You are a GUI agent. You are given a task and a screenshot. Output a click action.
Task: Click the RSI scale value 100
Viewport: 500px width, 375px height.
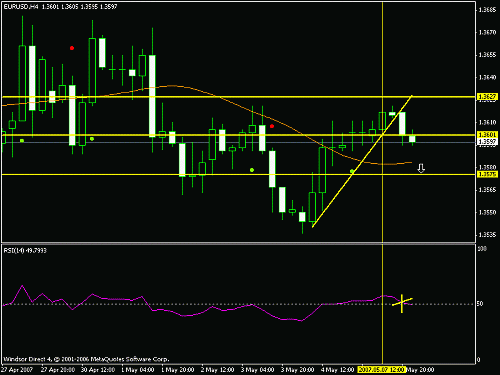(482, 249)
